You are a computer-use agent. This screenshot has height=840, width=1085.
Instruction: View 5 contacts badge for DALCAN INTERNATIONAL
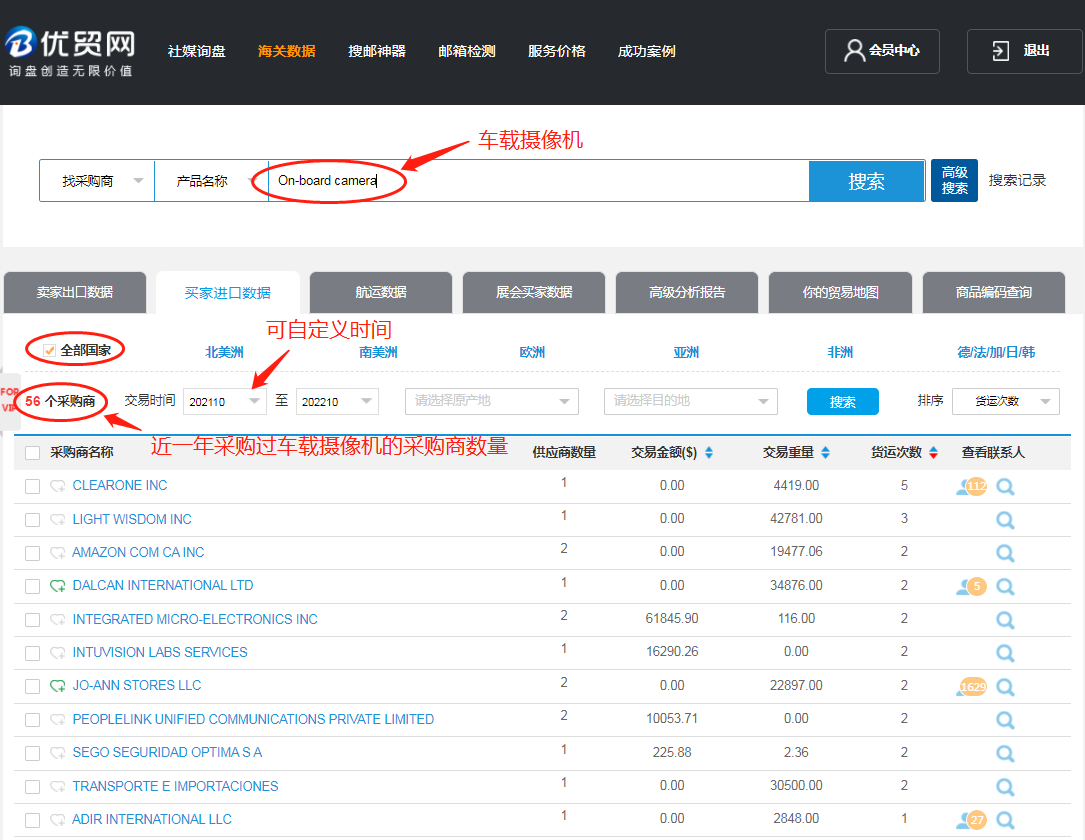(x=972, y=587)
